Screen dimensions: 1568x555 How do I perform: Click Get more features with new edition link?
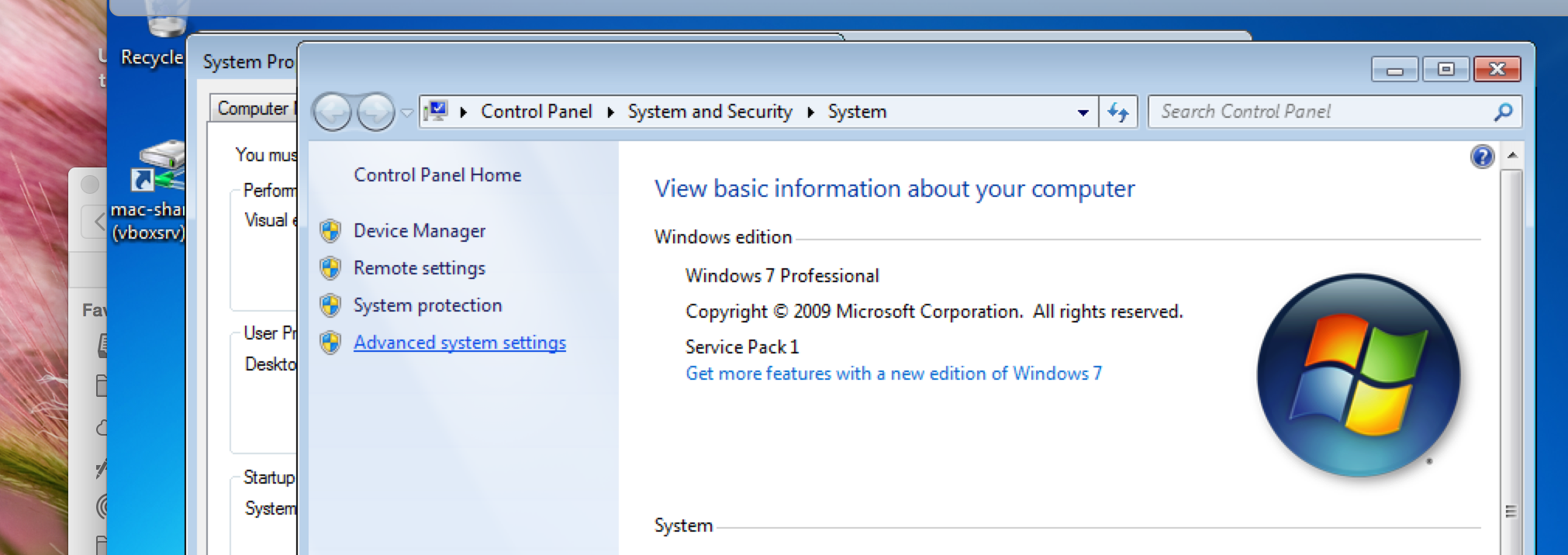coord(893,374)
